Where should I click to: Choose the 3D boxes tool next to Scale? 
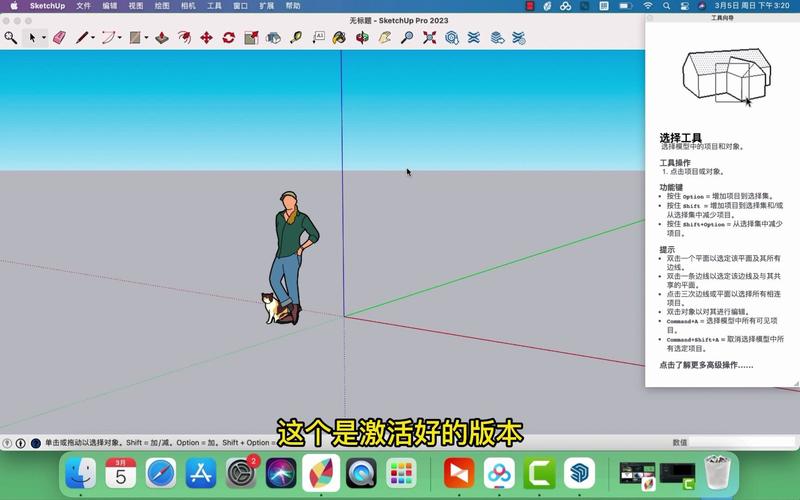(x=273, y=38)
